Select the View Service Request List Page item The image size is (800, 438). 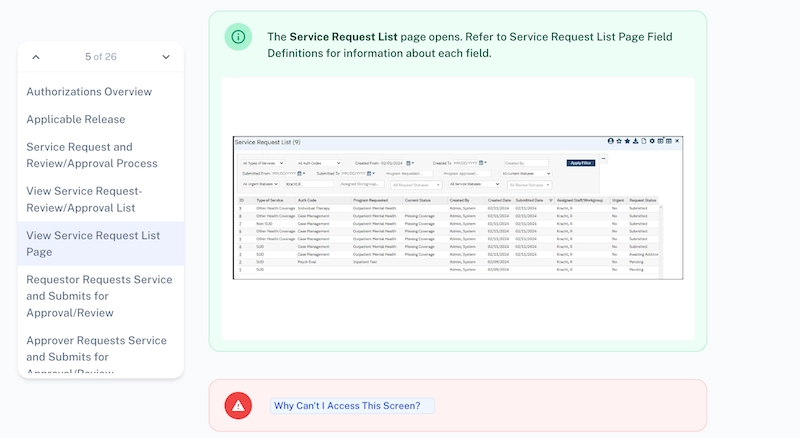click(x=101, y=244)
